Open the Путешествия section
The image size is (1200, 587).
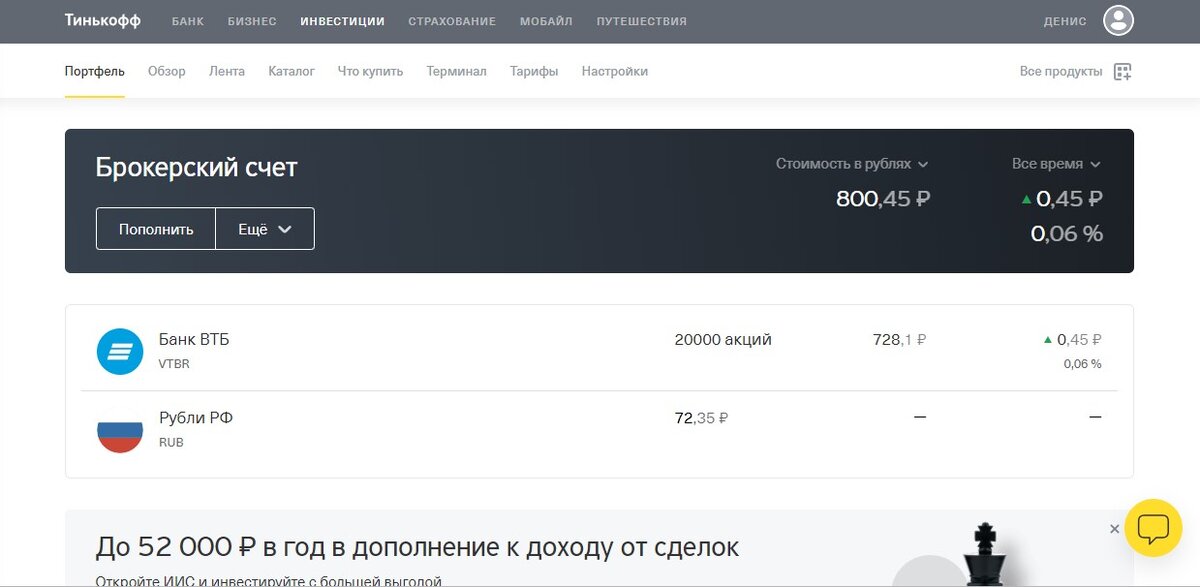(641, 21)
